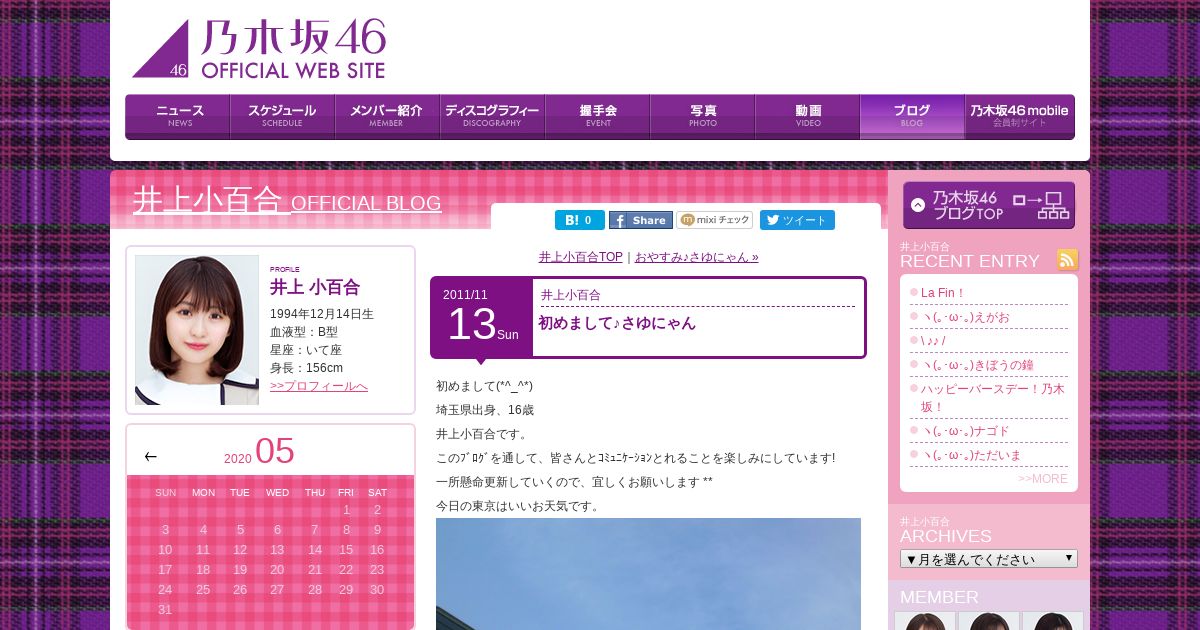This screenshot has height=630, width=1200.
Task: Click the 井上小百合 OFFICIAL BLOG title
Action: tap(287, 200)
